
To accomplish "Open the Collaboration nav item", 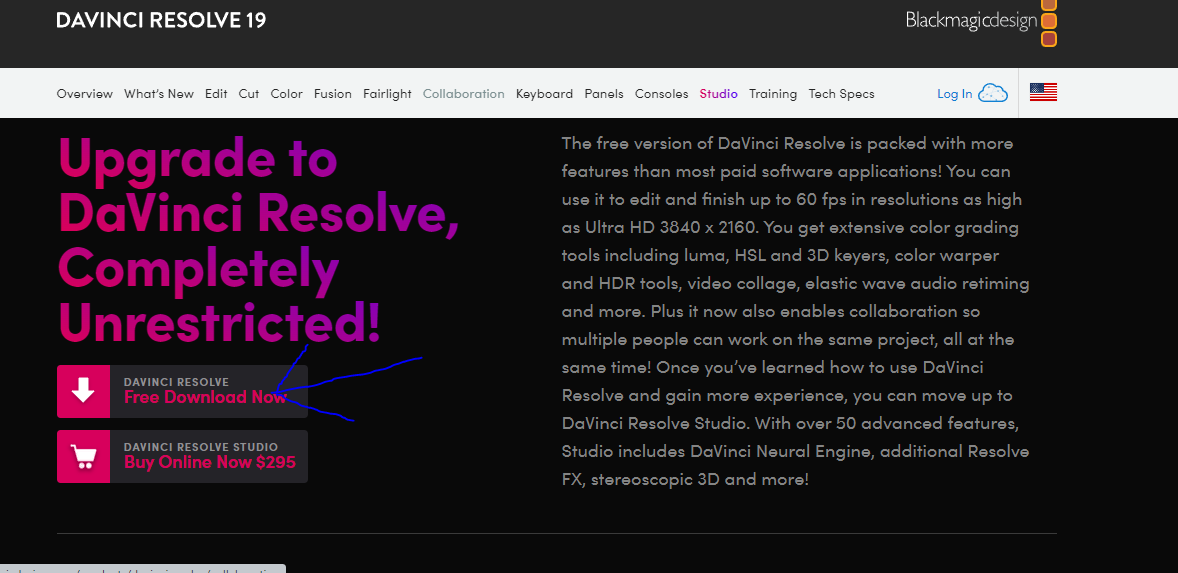I will (464, 94).
